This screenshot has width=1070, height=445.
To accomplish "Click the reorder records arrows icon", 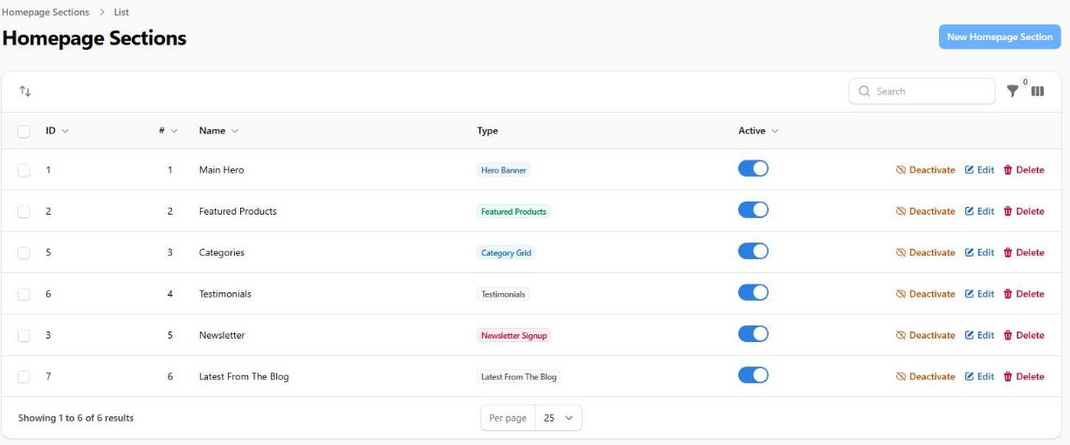I will coord(25,91).
